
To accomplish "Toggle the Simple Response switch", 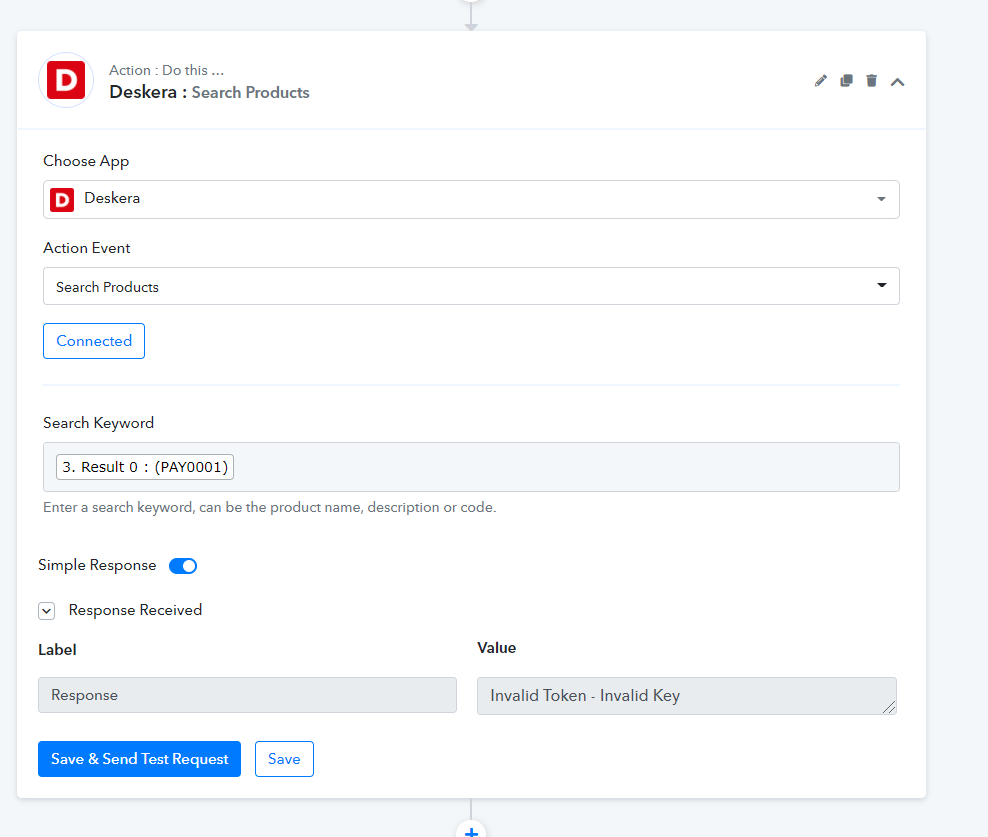I will point(183,566).
